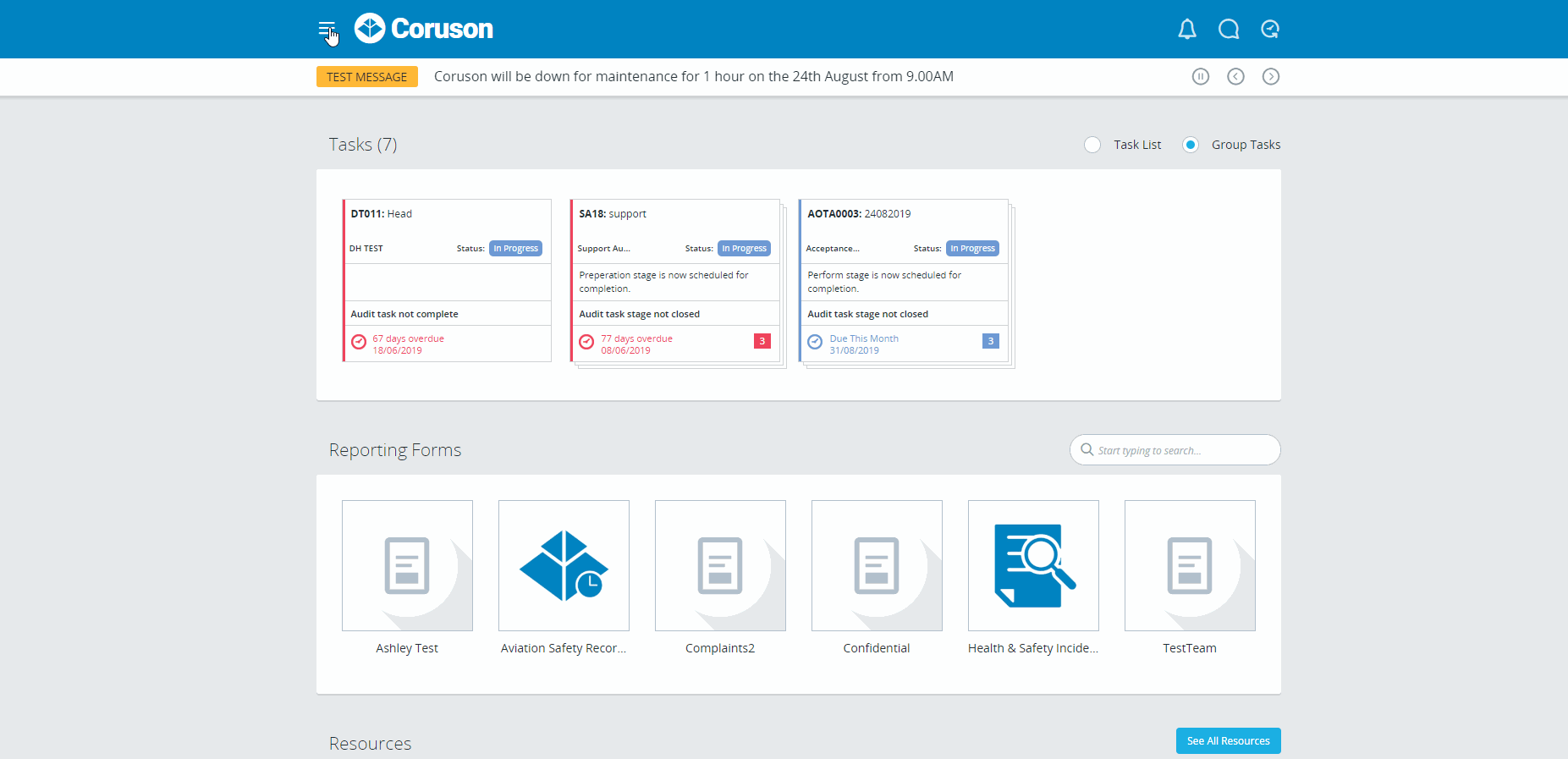This screenshot has height=759, width=1568.
Task: Click See All Resources button
Action: (x=1228, y=740)
